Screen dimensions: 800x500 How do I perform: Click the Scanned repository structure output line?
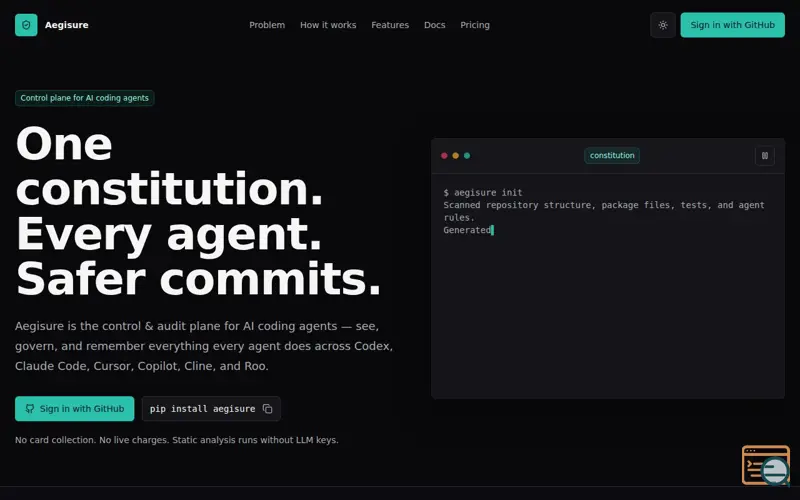coord(604,211)
